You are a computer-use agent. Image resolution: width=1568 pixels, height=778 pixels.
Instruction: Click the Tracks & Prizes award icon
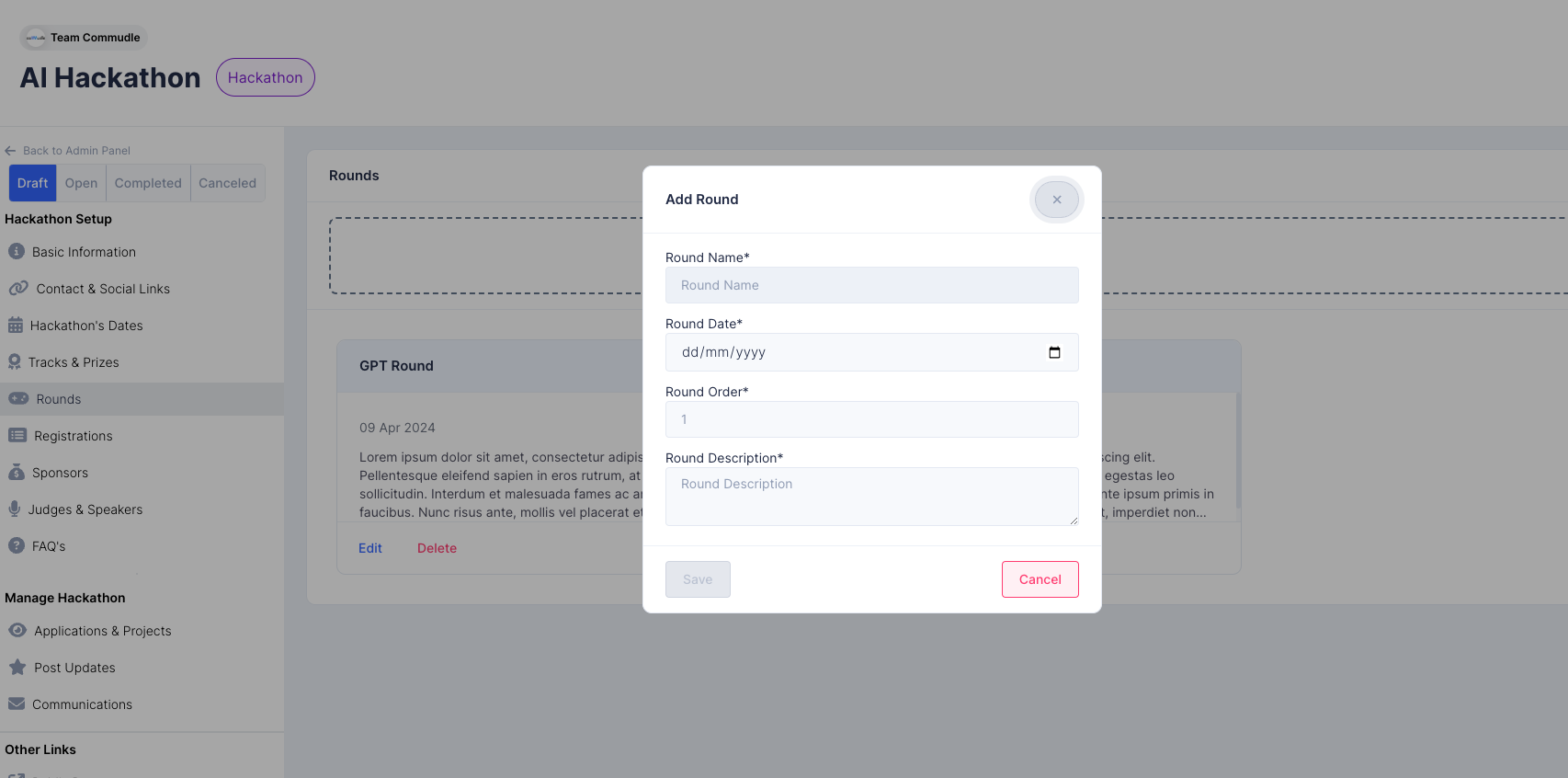(x=15, y=361)
